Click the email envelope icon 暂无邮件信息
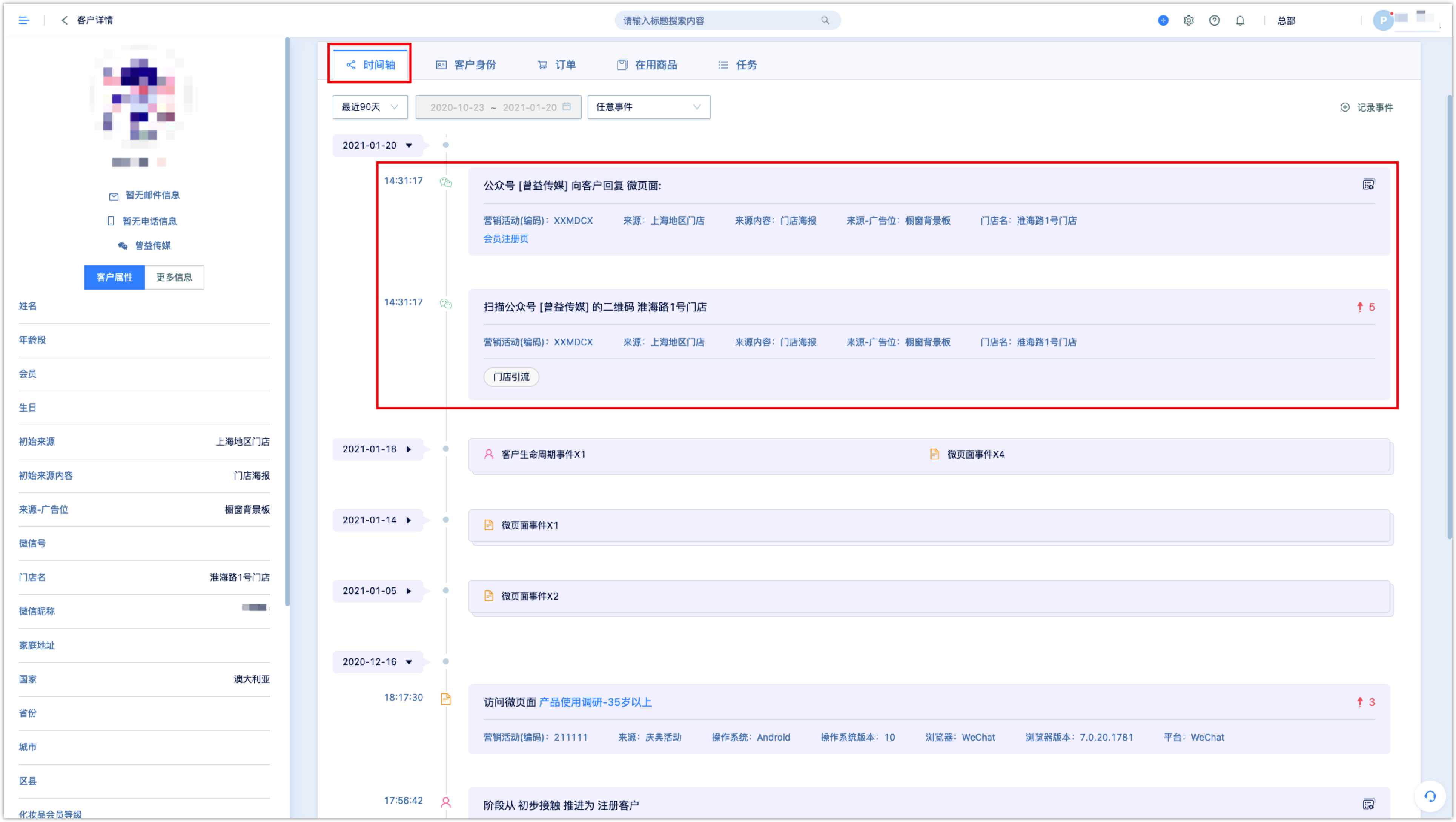The image size is (1456, 822). (114, 196)
